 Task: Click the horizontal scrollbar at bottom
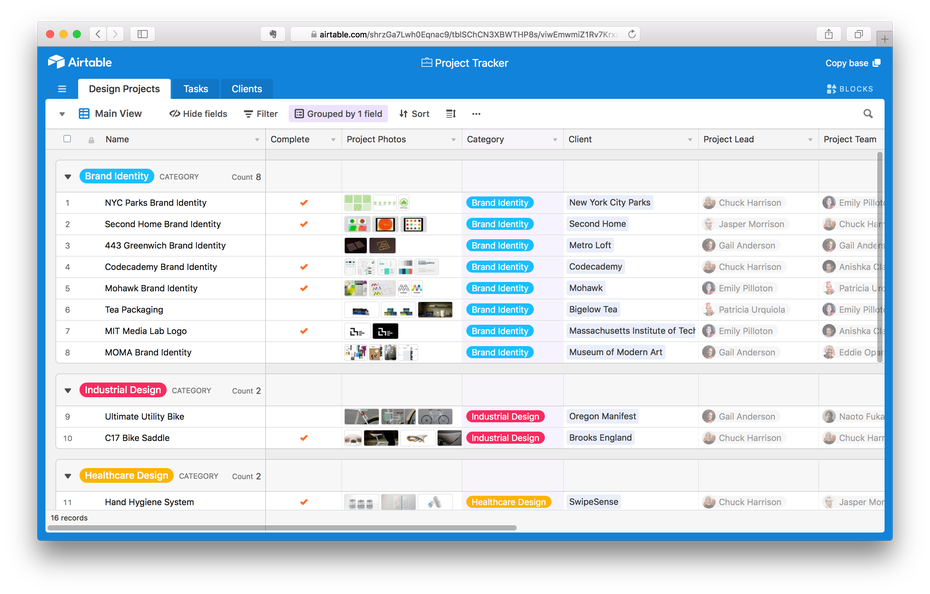tap(283, 528)
